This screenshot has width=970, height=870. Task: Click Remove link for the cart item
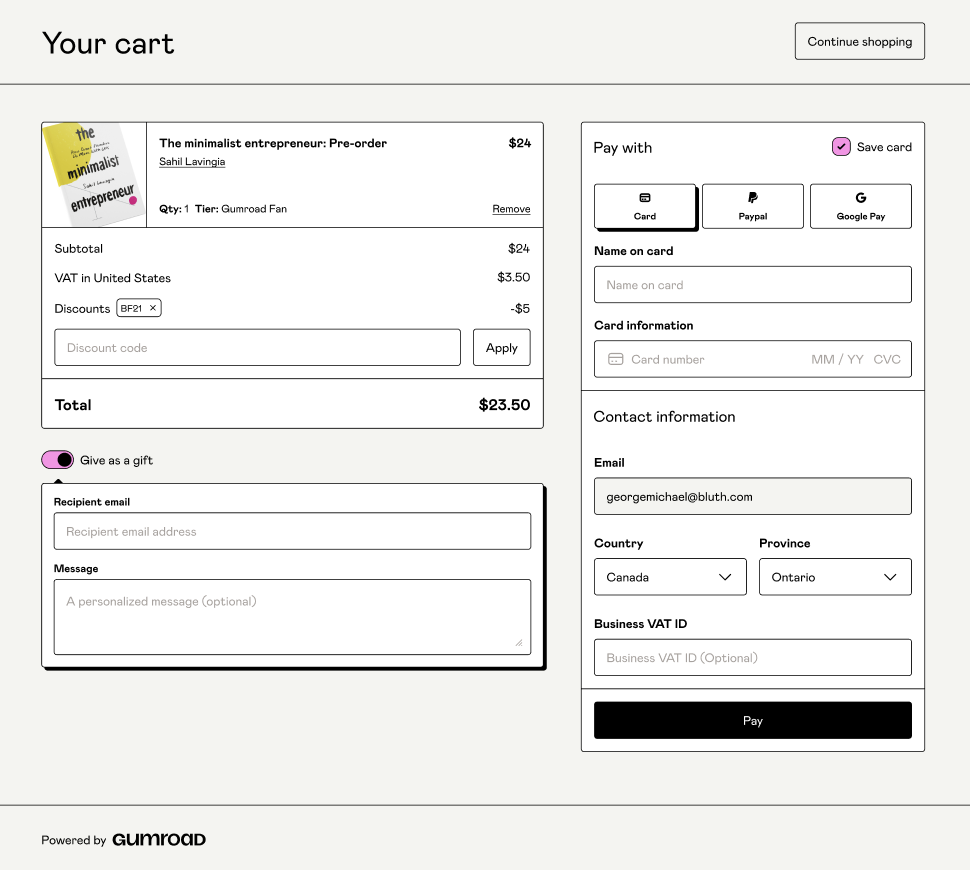click(x=511, y=209)
